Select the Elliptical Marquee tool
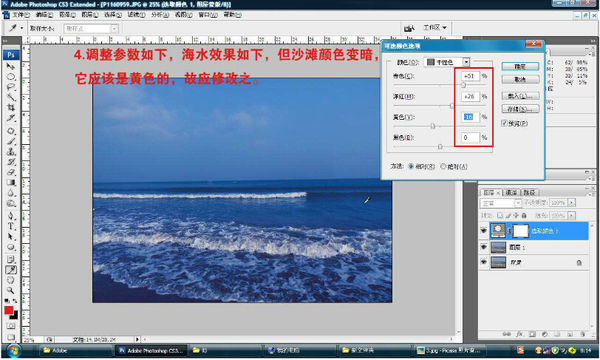The width and height of the screenshot is (600, 360). pos(11,77)
